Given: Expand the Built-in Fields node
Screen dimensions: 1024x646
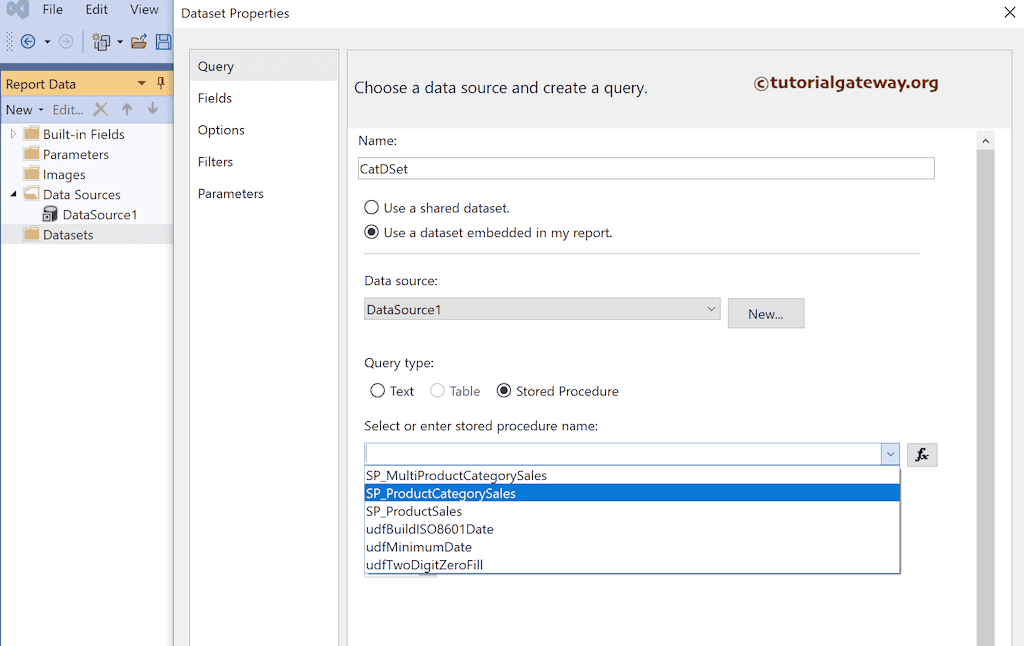Looking at the screenshot, I should pos(12,133).
